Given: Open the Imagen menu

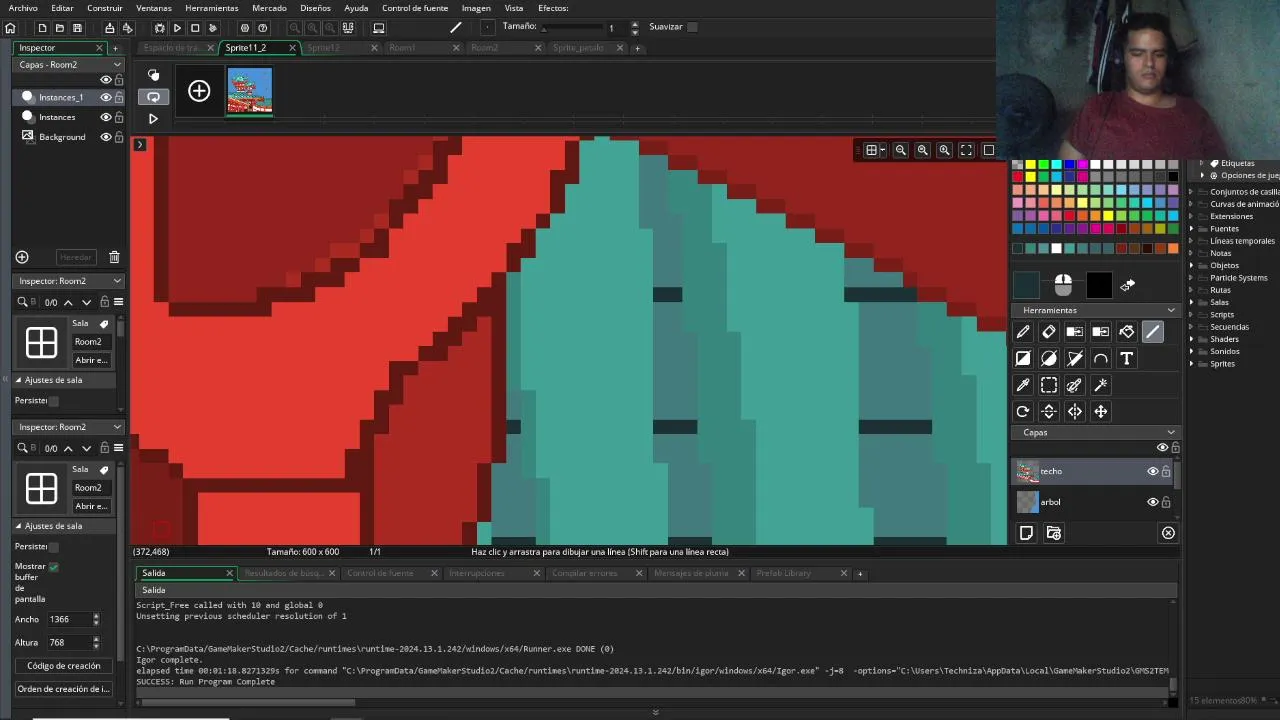Looking at the screenshot, I should pyautogui.click(x=476, y=8).
